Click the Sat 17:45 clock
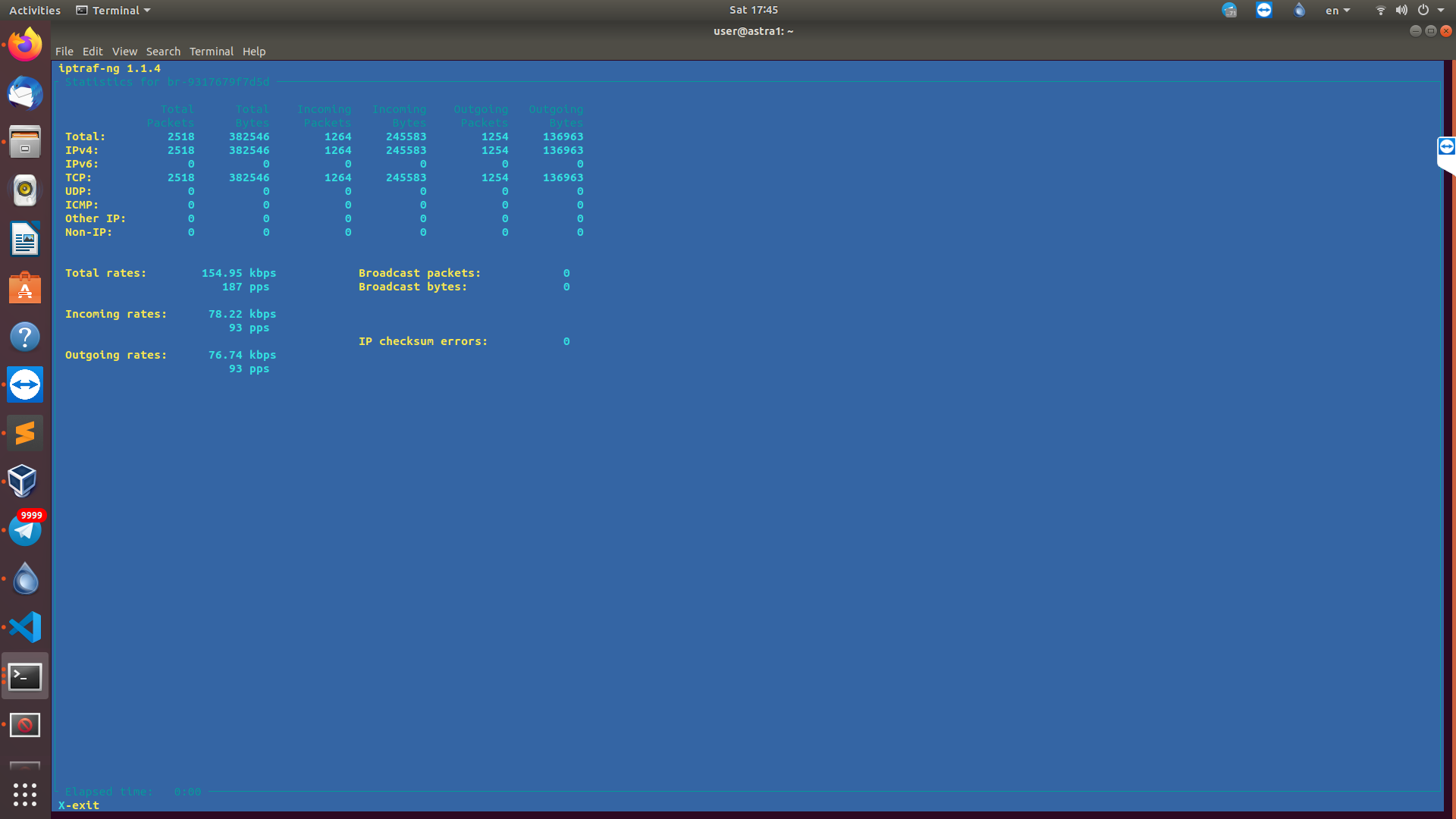This screenshot has height=819, width=1456. [x=753, y=10]
